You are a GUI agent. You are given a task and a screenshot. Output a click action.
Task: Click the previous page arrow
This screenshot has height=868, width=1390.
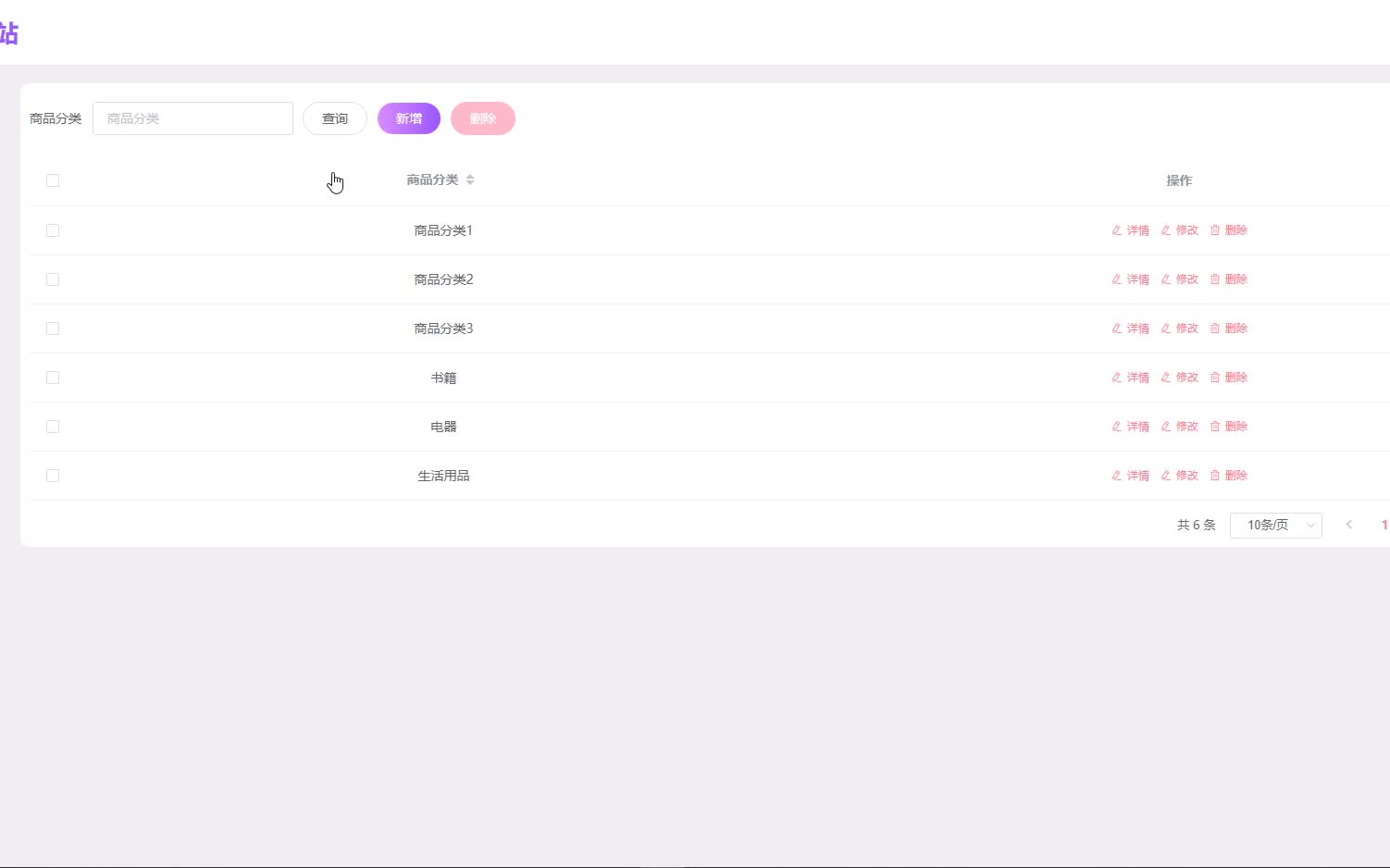tap(1349, 525)
